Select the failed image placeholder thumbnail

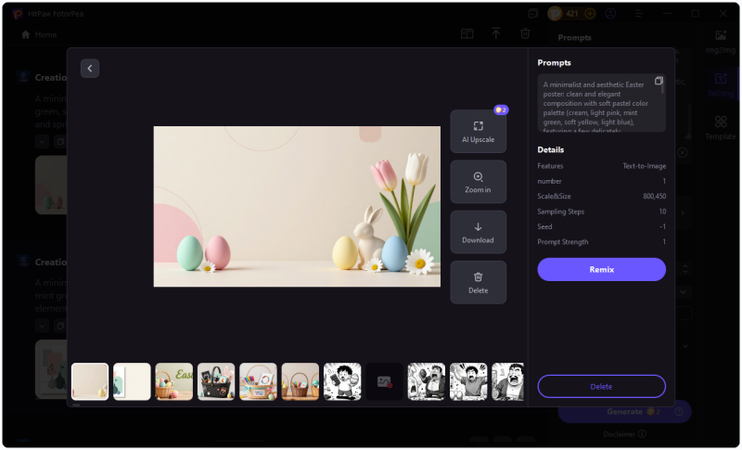(x=384, y=381)
